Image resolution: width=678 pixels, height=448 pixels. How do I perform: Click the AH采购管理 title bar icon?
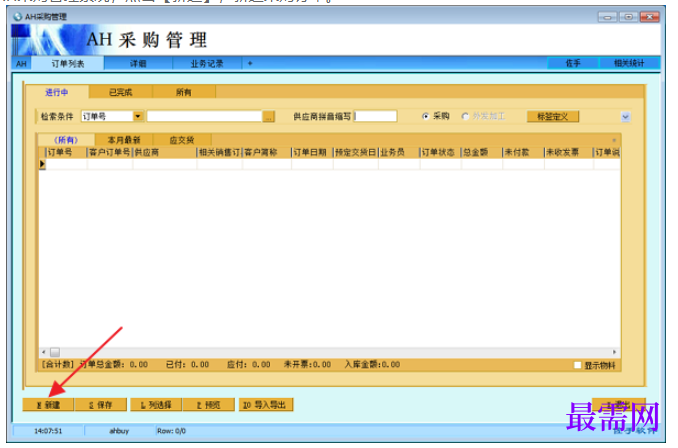click(x=18, y=17)
